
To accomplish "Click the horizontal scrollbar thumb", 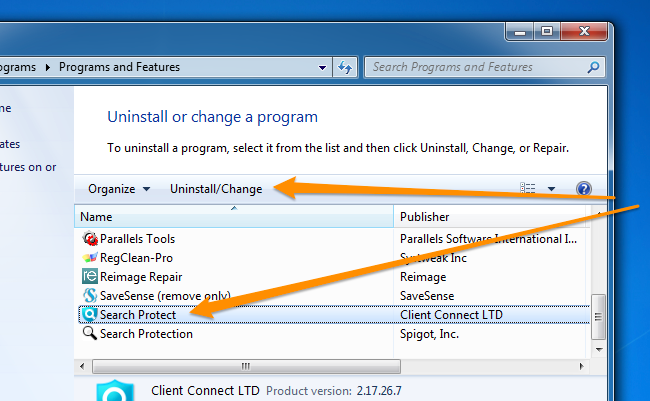I will click(x=246, y=366).
